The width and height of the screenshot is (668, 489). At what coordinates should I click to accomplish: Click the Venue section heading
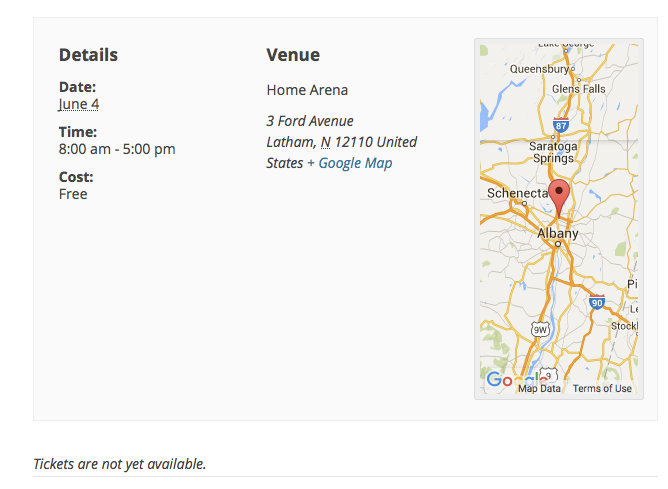point(293,55)
